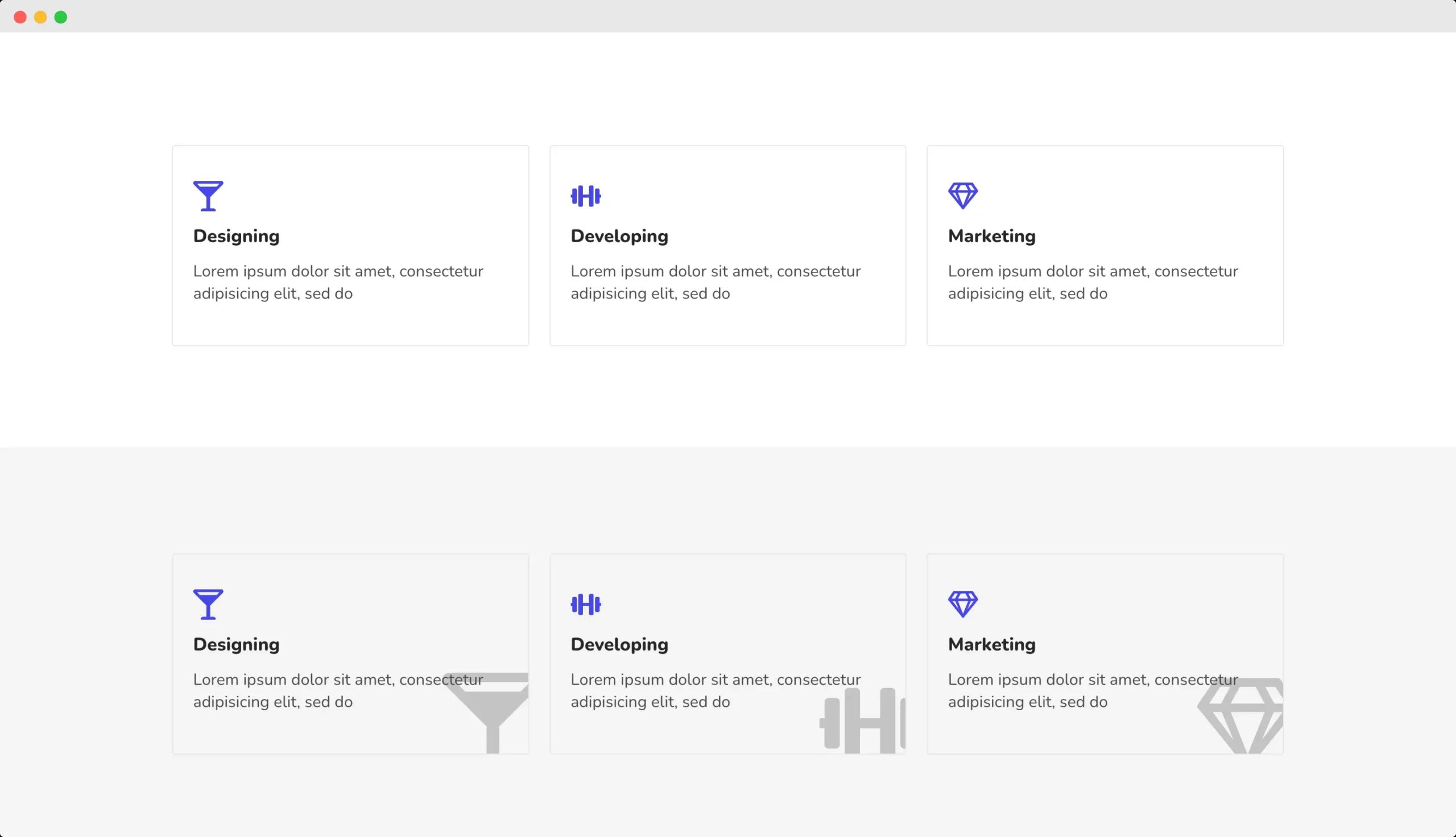The height and width of the screenshot is (837, 1456).
Task: Open the Developing card heading link
Action: (x=619, y=236)
